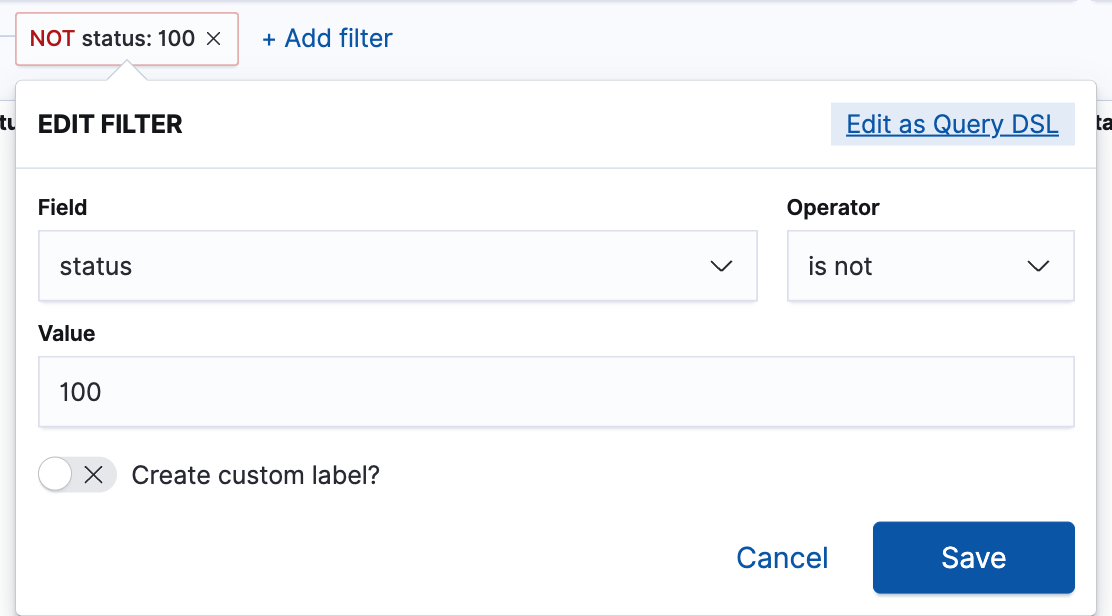This screenshot has width=1112, height=616.
Task: Click the X mark inside the custom label switch
Action: pyautogui.click(x=94, y=475)
